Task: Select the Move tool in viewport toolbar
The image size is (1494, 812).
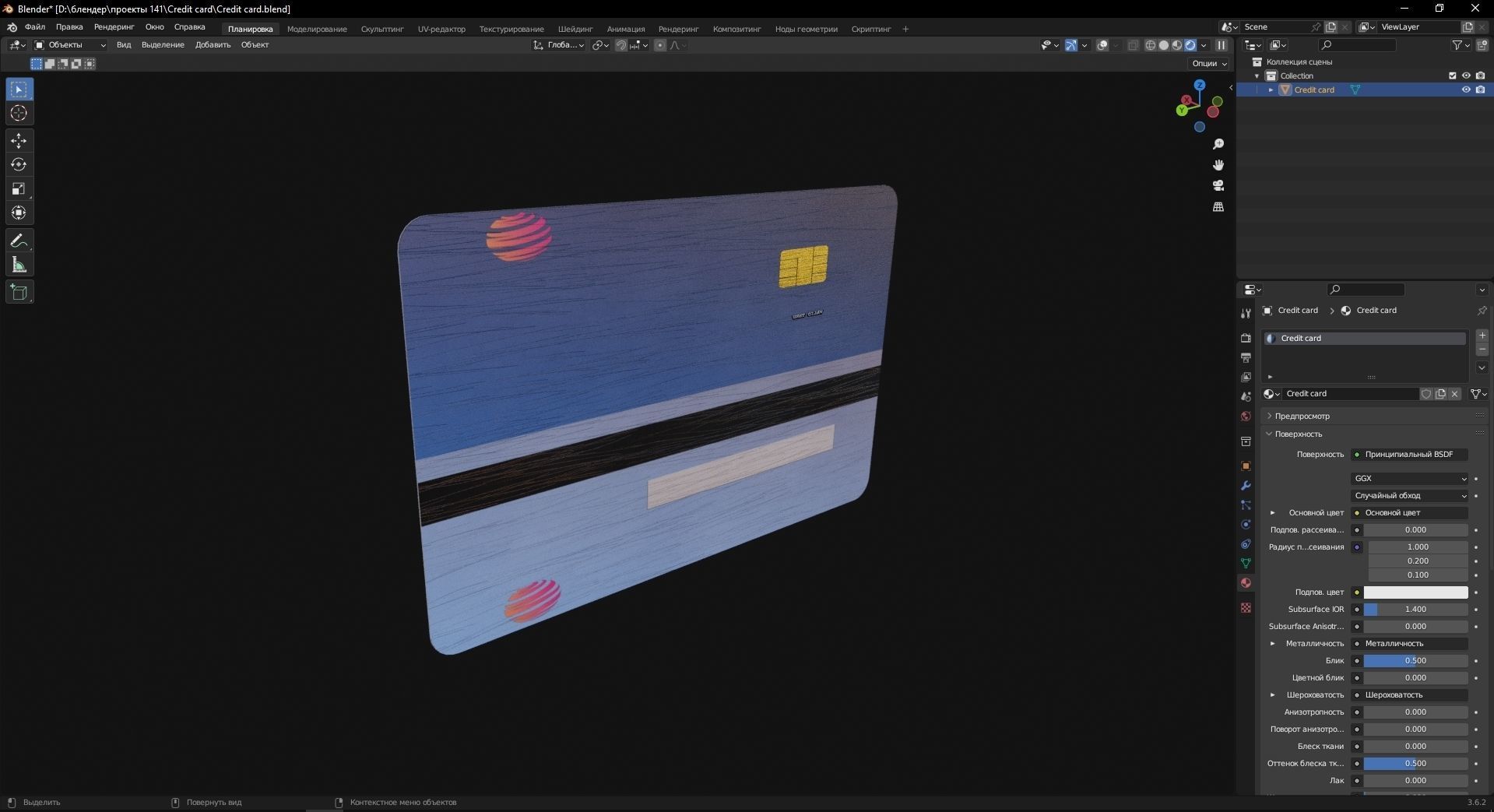Action: point(19,141)
